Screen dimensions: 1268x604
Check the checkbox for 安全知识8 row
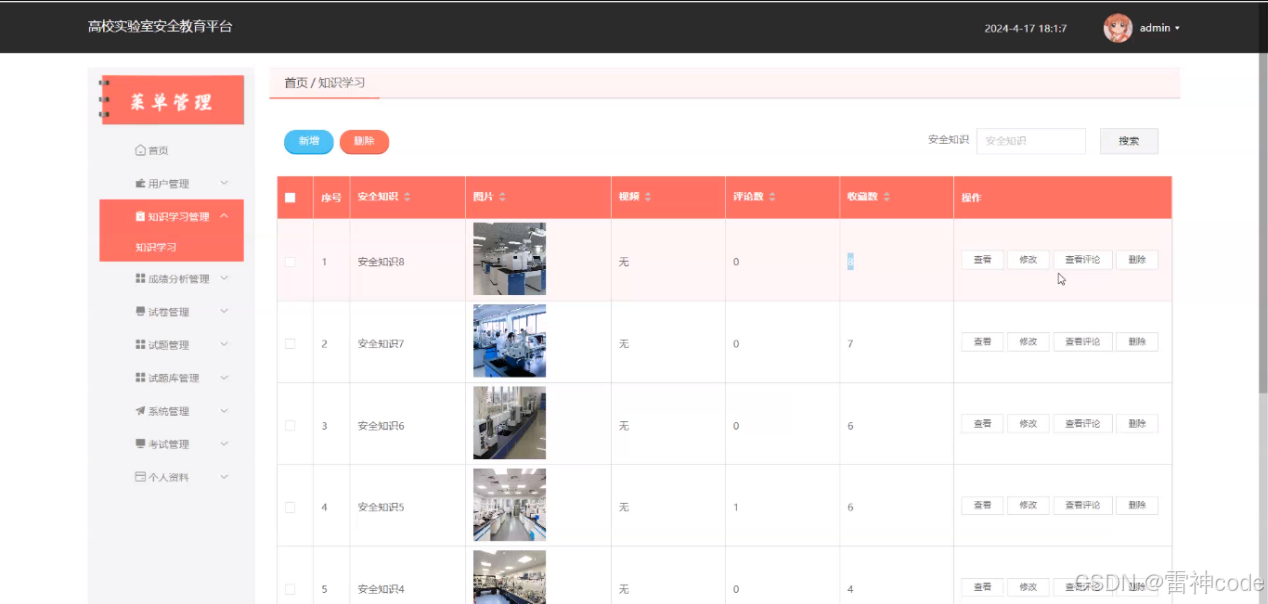[x=291, y=259]
